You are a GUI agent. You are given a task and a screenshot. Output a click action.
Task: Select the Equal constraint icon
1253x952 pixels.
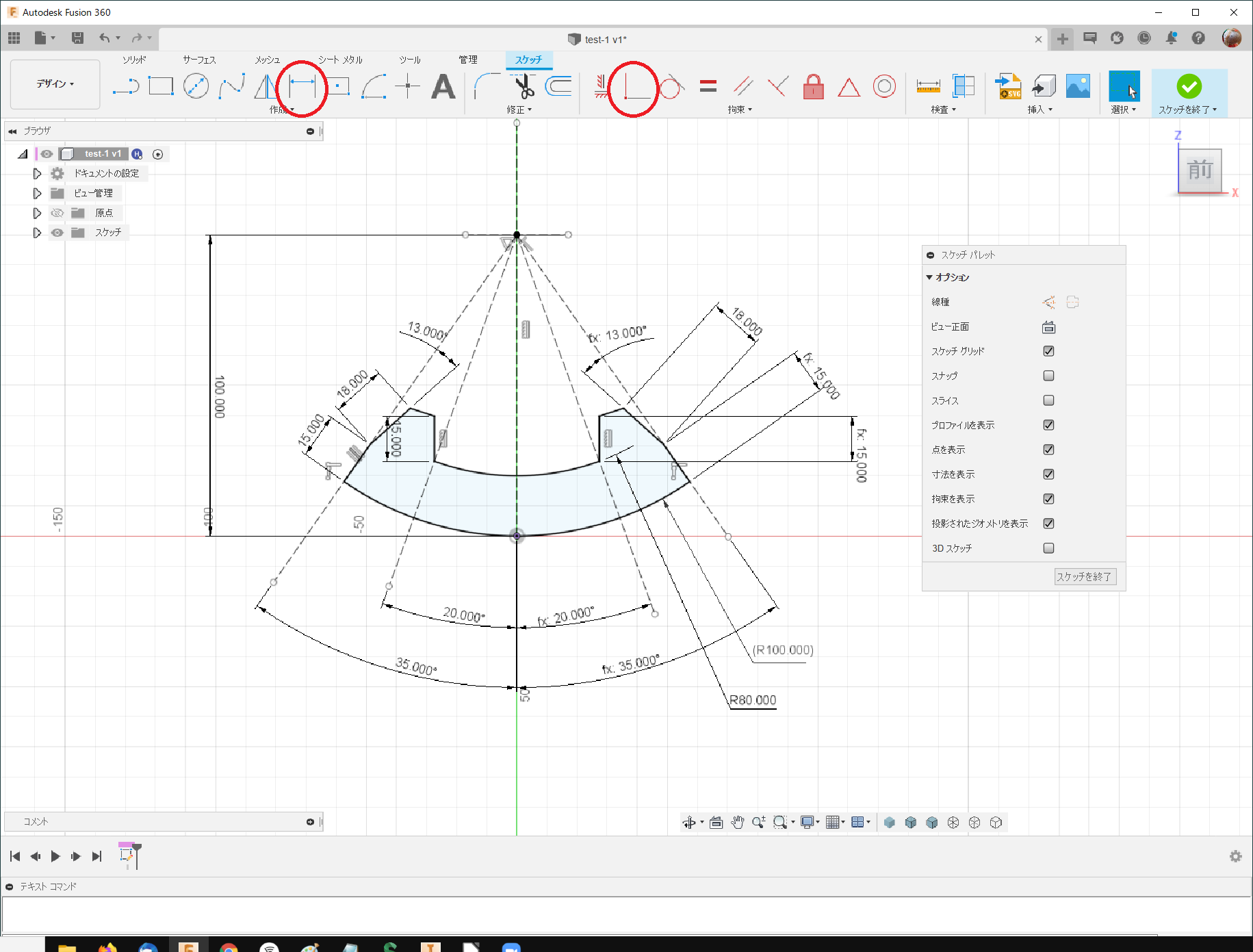(708, 86)
